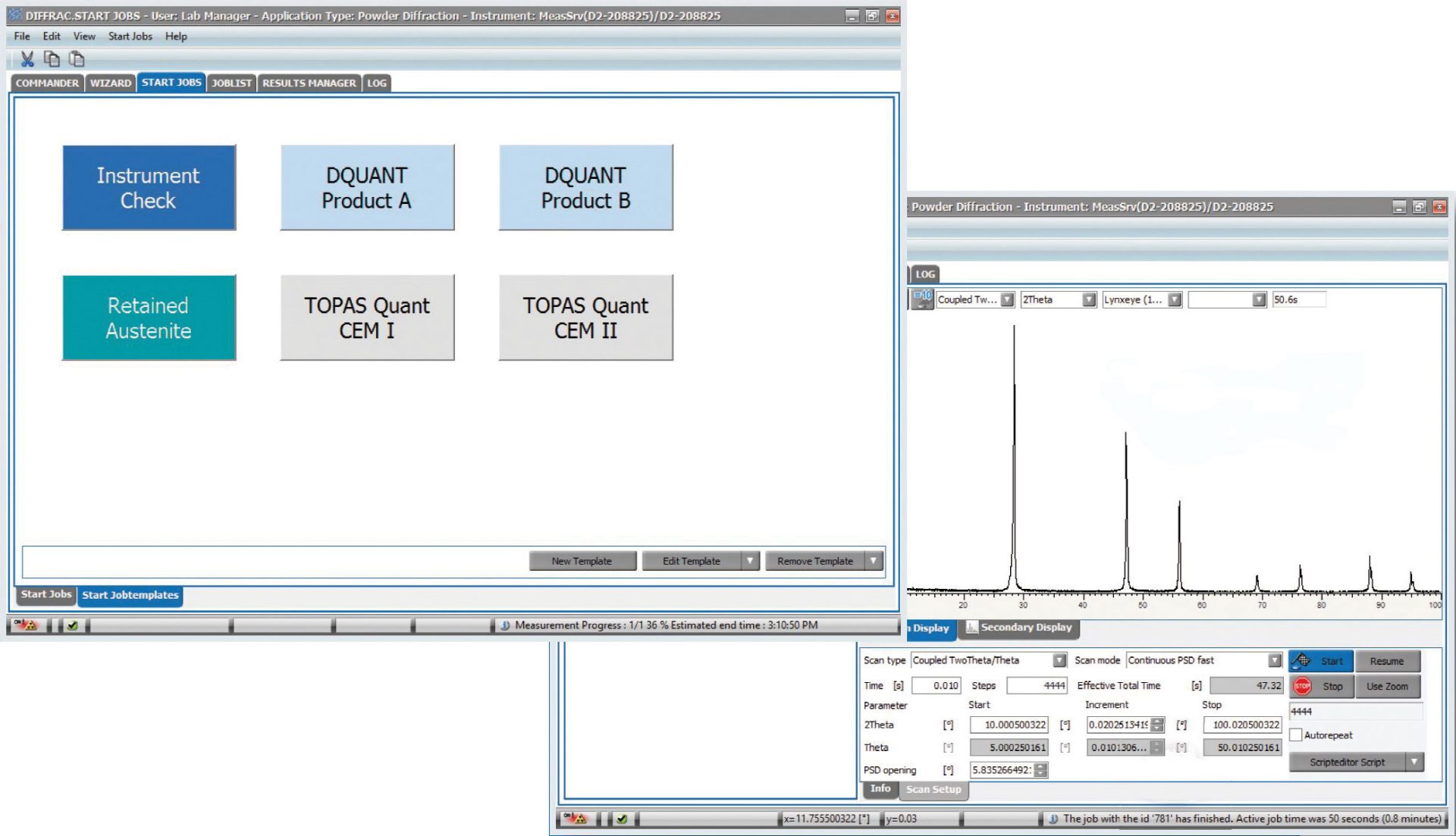The image size is (1456, 836).
Task: Click the scan list icon beside Coupled TwoTheta
Action: (x=921, y=299)
